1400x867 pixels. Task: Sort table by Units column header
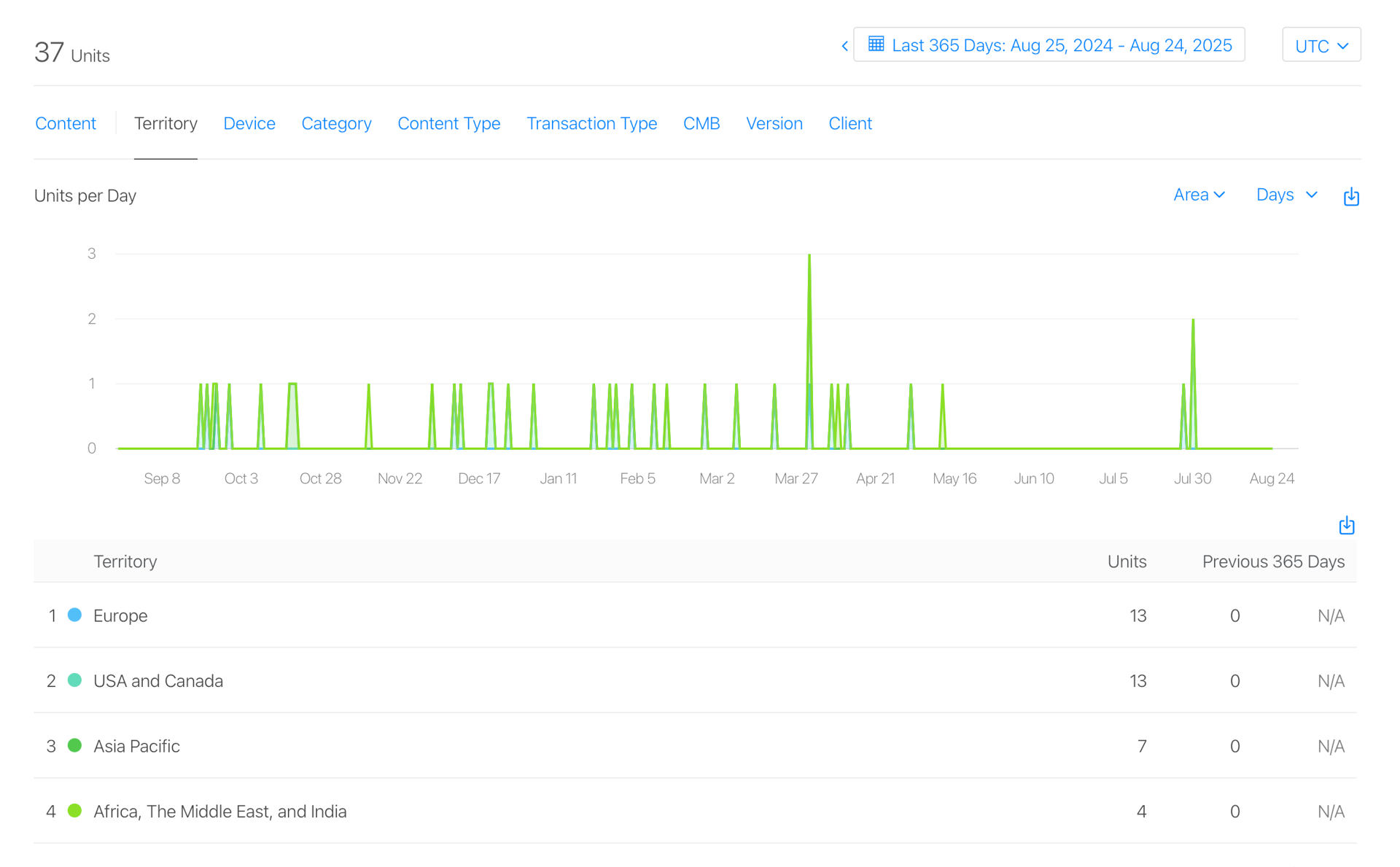point(1126,561)
